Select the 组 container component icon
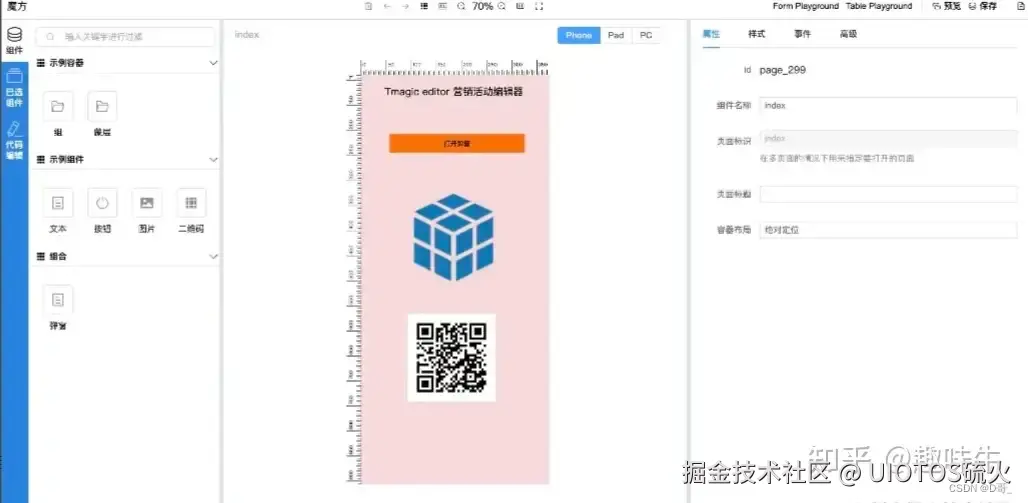 [58, 106]
